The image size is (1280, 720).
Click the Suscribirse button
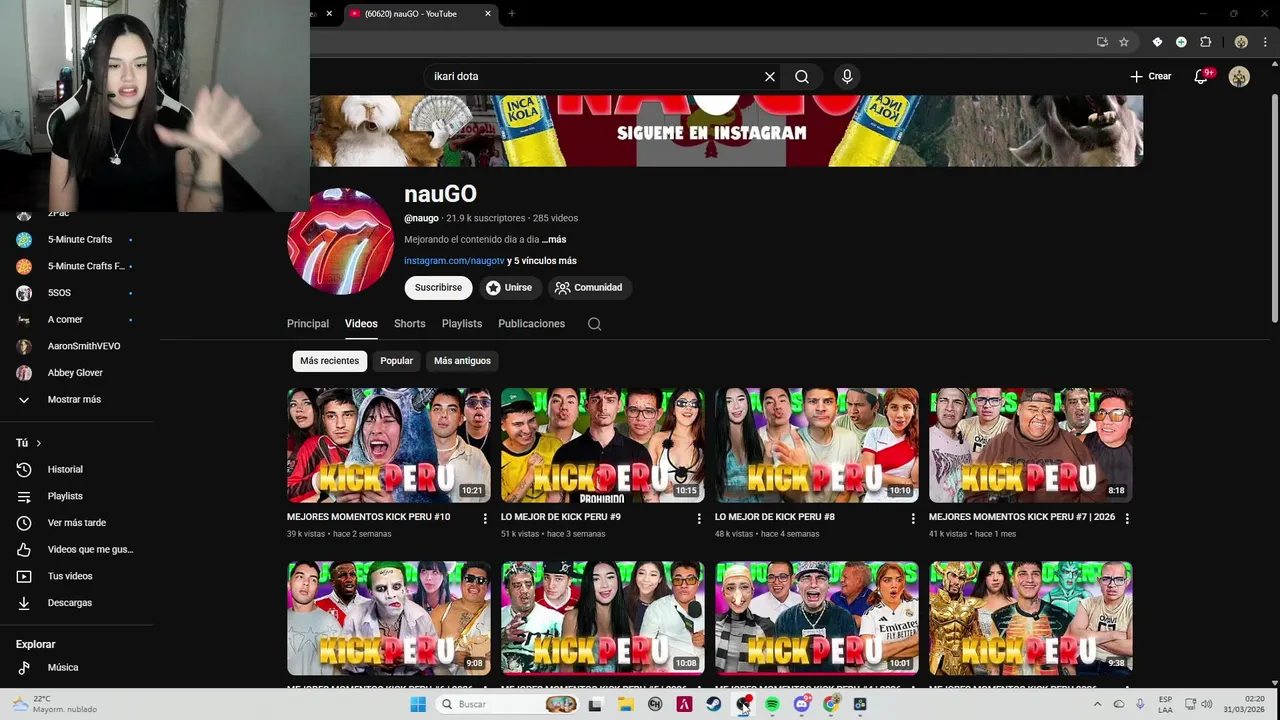[438, 288]
